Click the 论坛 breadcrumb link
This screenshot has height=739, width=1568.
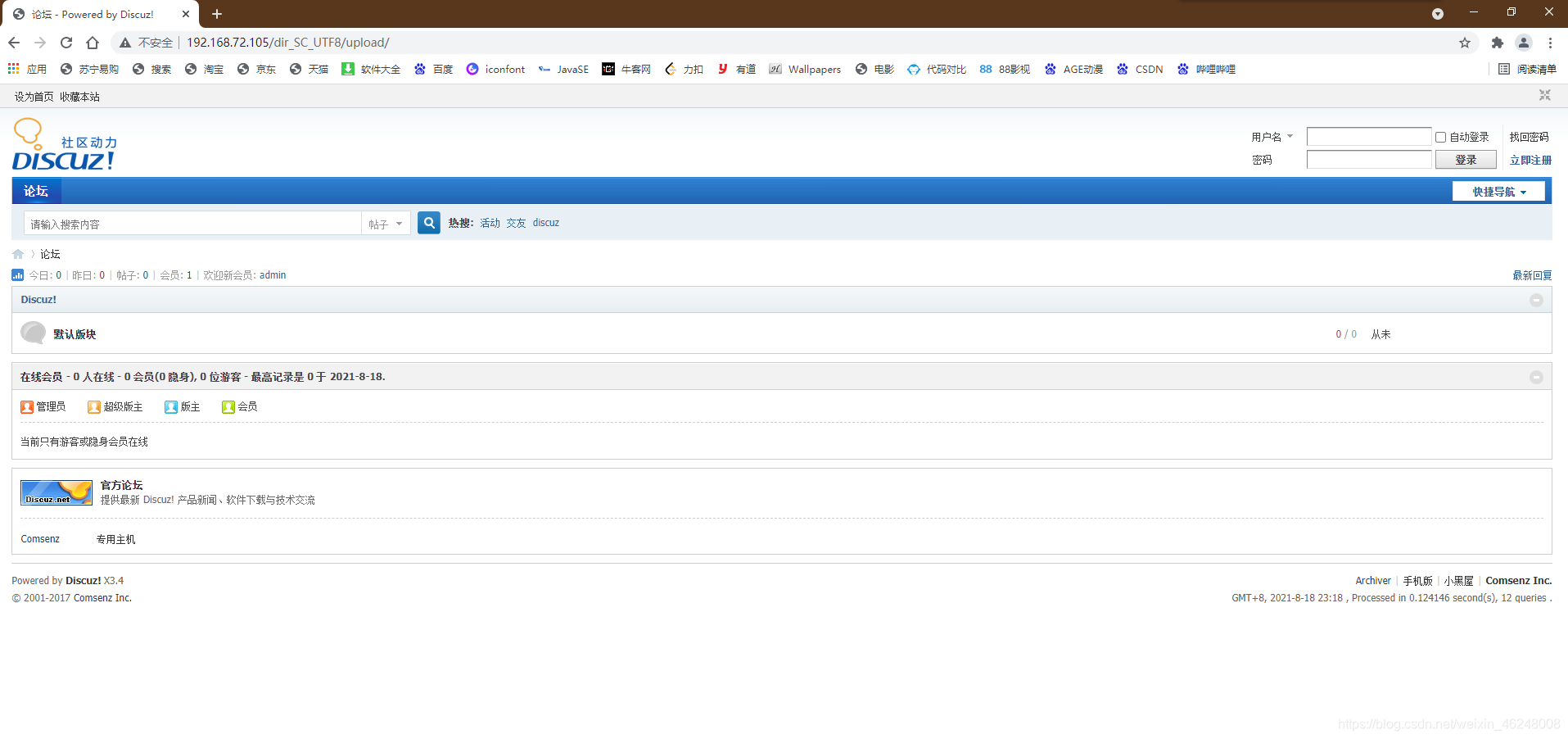(x=50, y=254)
